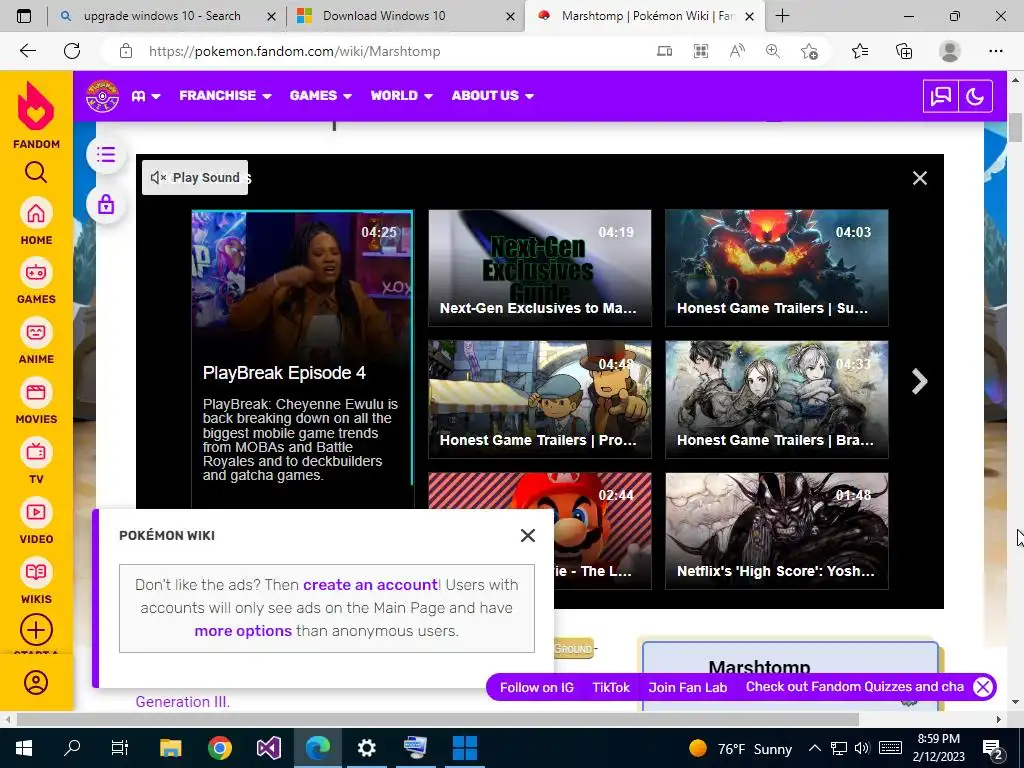Close the video player overlay
This screenshot has width=1024, height=768.
920,178
